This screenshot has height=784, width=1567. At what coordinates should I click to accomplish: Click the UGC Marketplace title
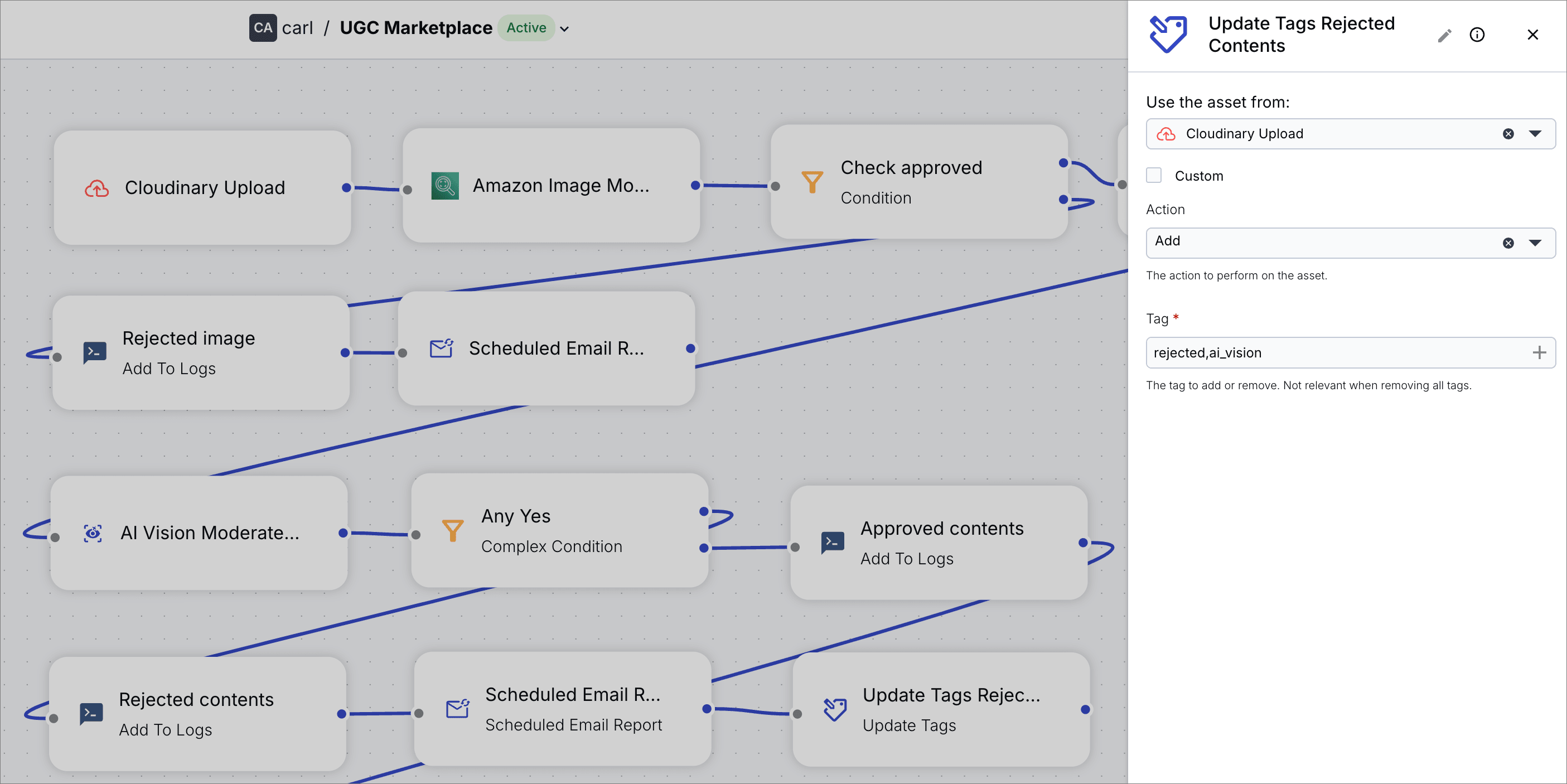[415, 27]
